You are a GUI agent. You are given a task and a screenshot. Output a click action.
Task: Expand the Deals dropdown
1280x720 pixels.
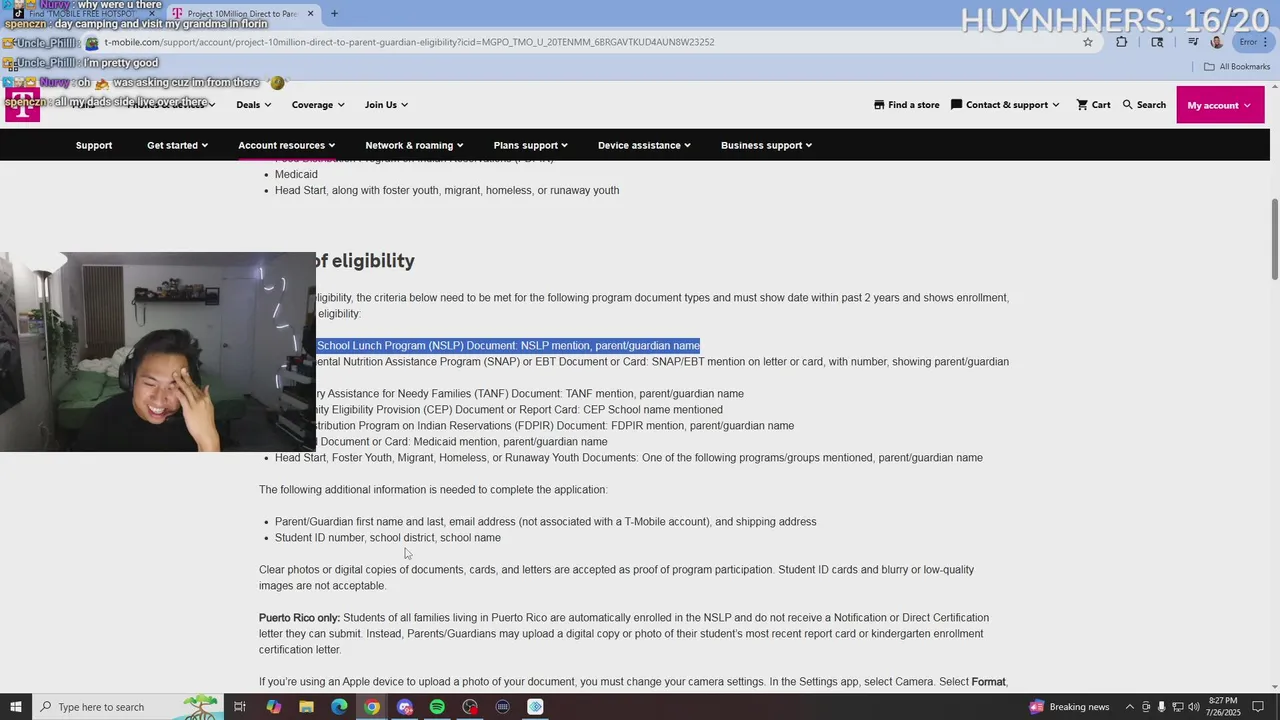click(x=252, y=105)
